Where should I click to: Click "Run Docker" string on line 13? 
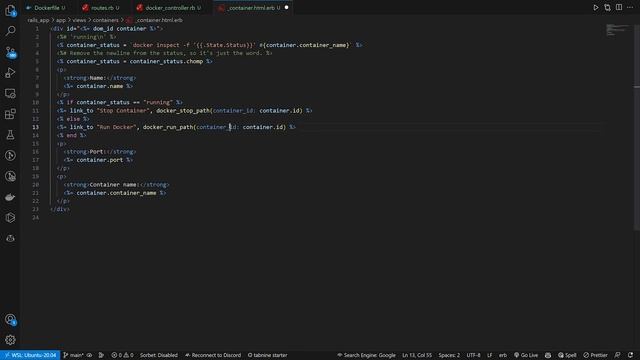coord(116,127)
